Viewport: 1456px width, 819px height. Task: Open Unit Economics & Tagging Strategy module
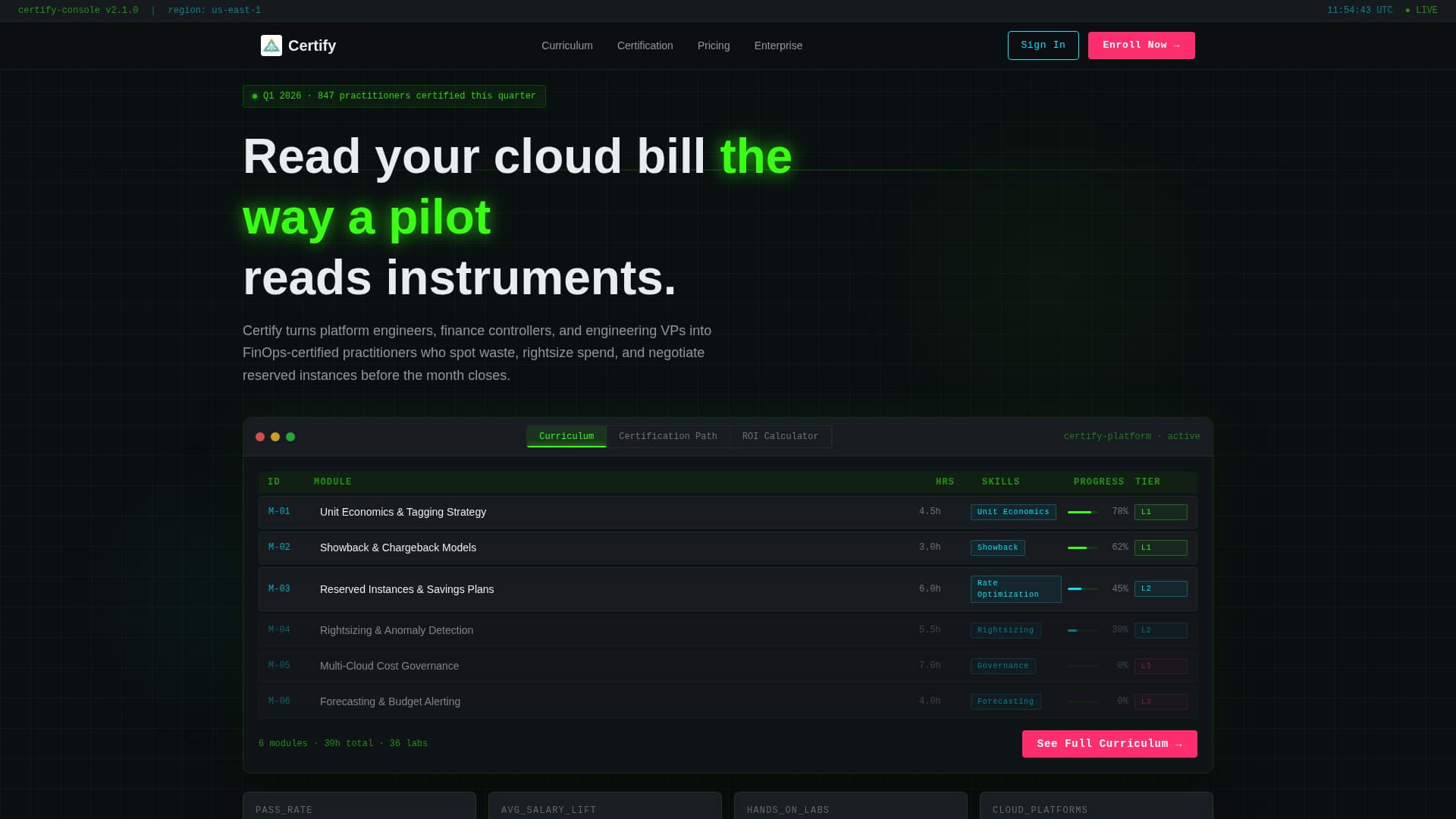pyautogui.click(x=403, y=513)
